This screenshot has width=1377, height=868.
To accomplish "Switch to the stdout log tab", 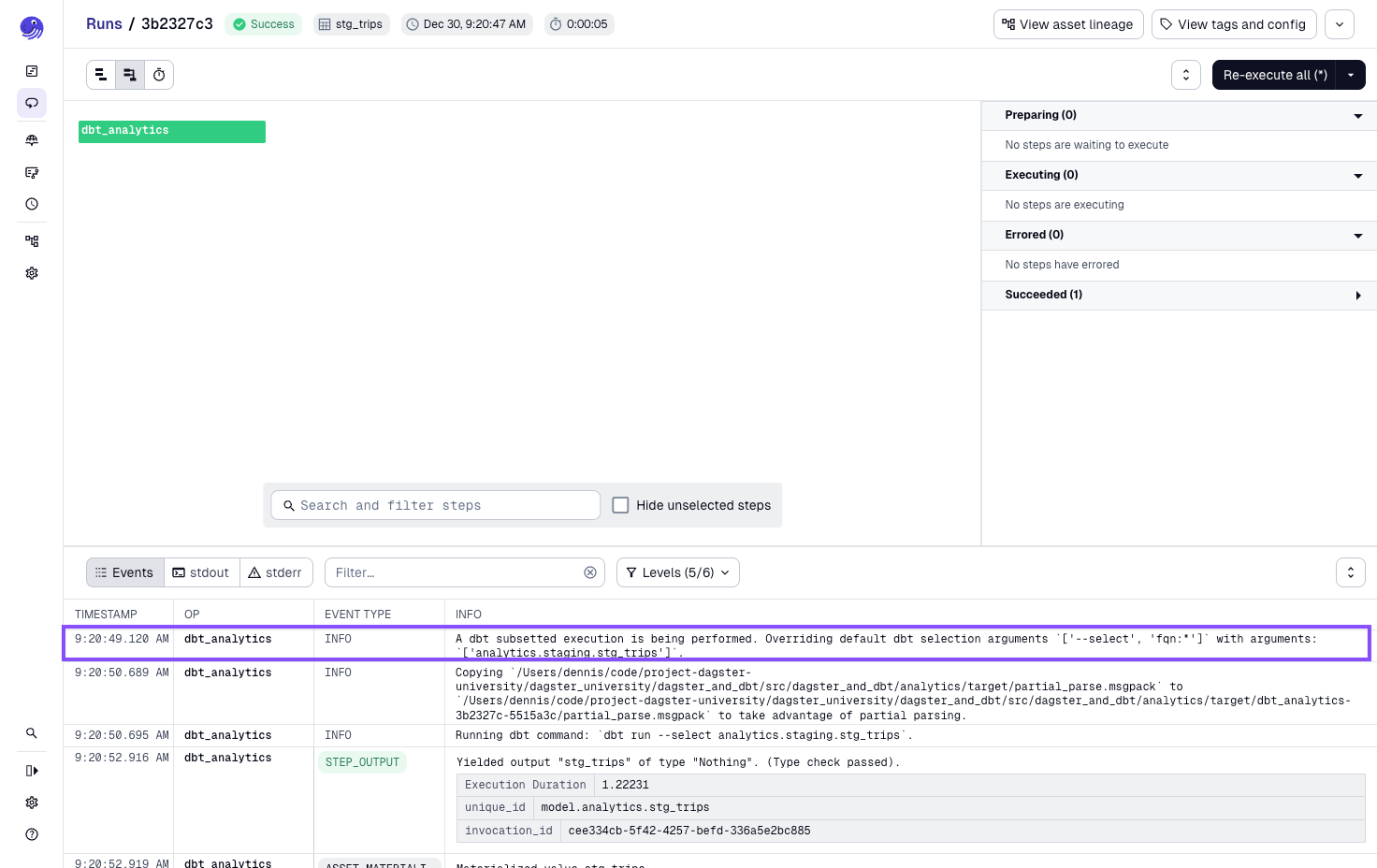I will tap(201, 571).
